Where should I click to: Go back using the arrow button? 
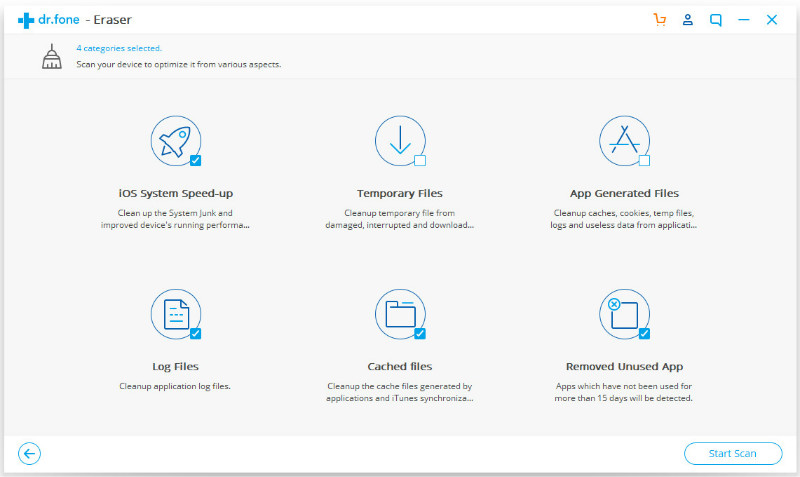pos(30,454)
